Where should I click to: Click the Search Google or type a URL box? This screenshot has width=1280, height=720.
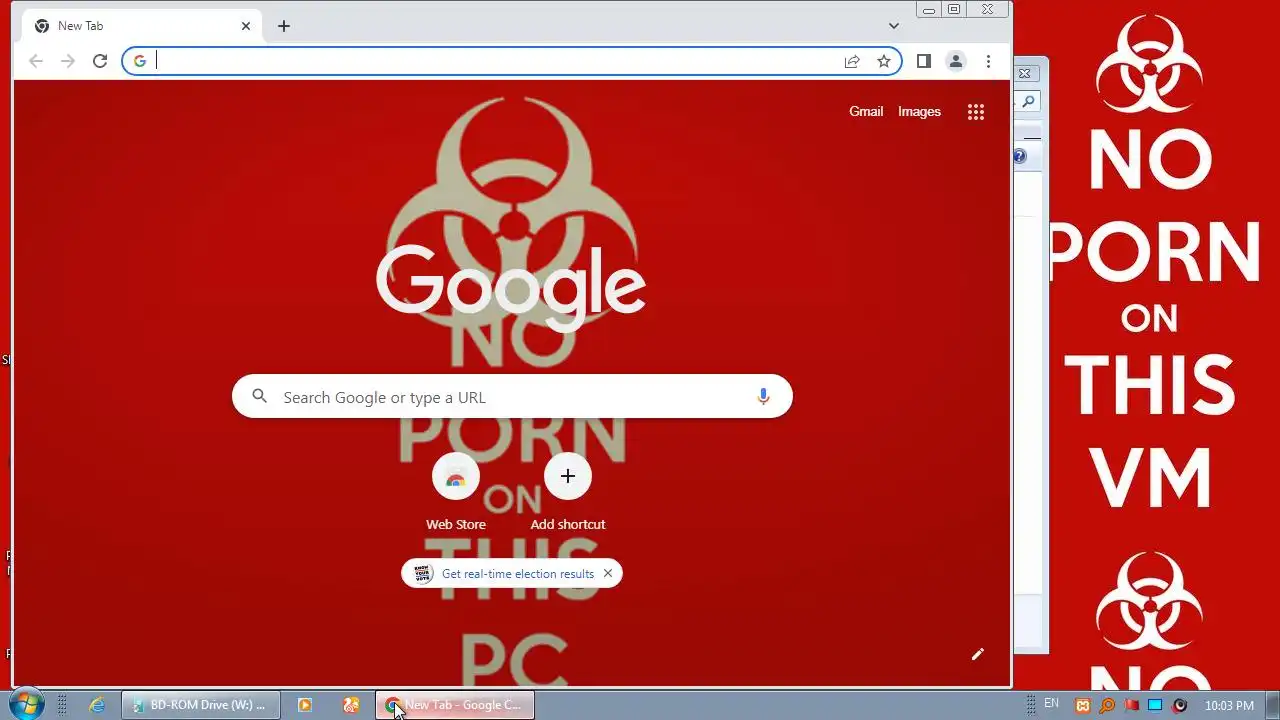click(512, 397)
